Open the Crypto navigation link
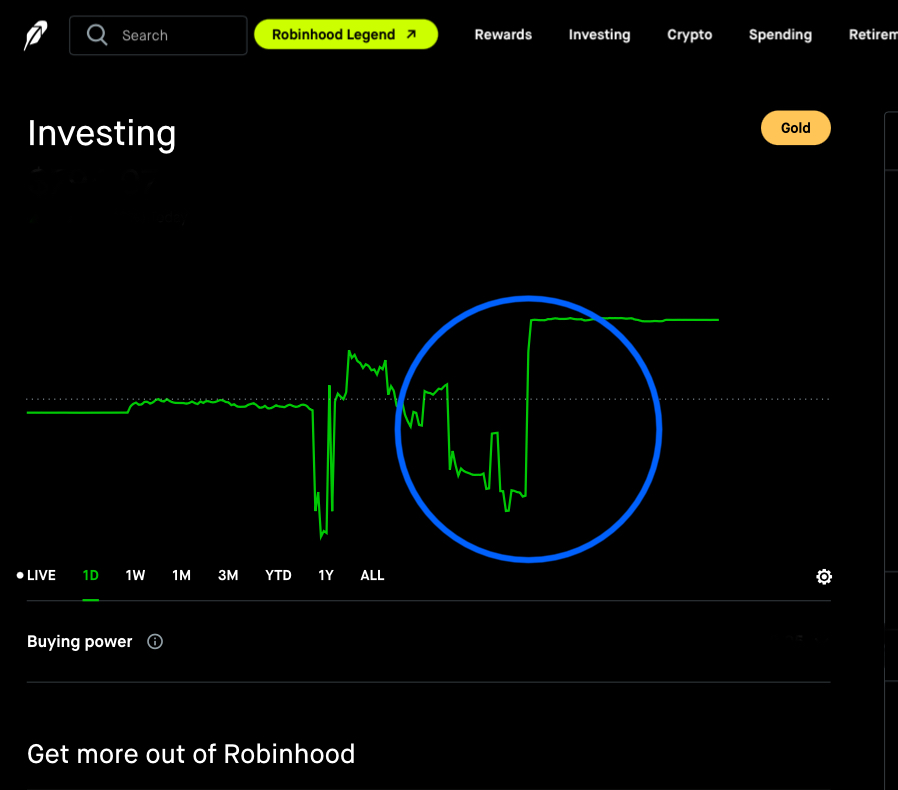The width and height of the screenshot is (898, 790). pyautogui.click(x=690, y=35)
